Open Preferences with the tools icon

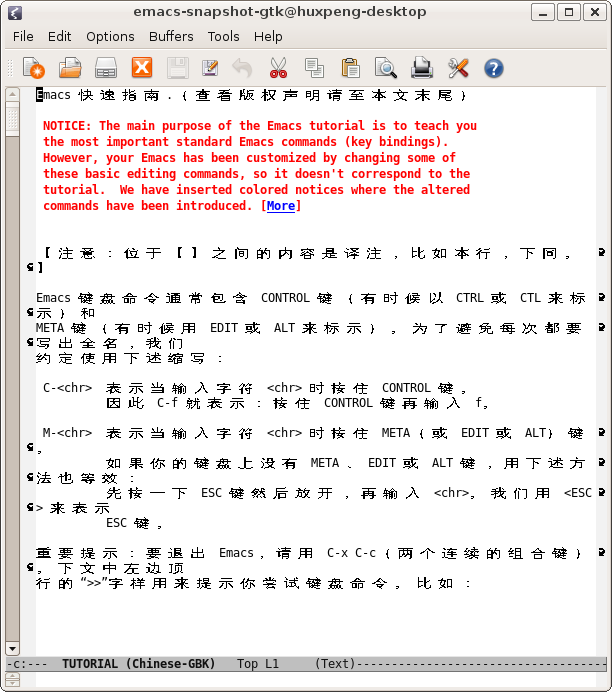(458, 68)
